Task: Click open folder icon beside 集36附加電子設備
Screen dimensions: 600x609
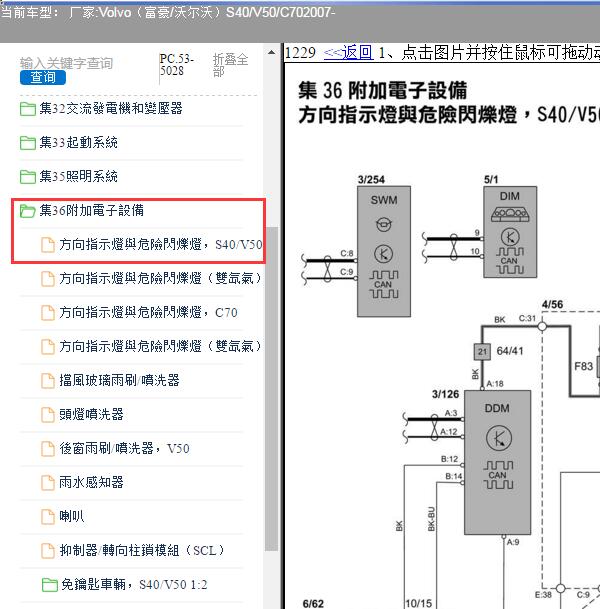Action: pyautogui.click(x=28, y=211)
